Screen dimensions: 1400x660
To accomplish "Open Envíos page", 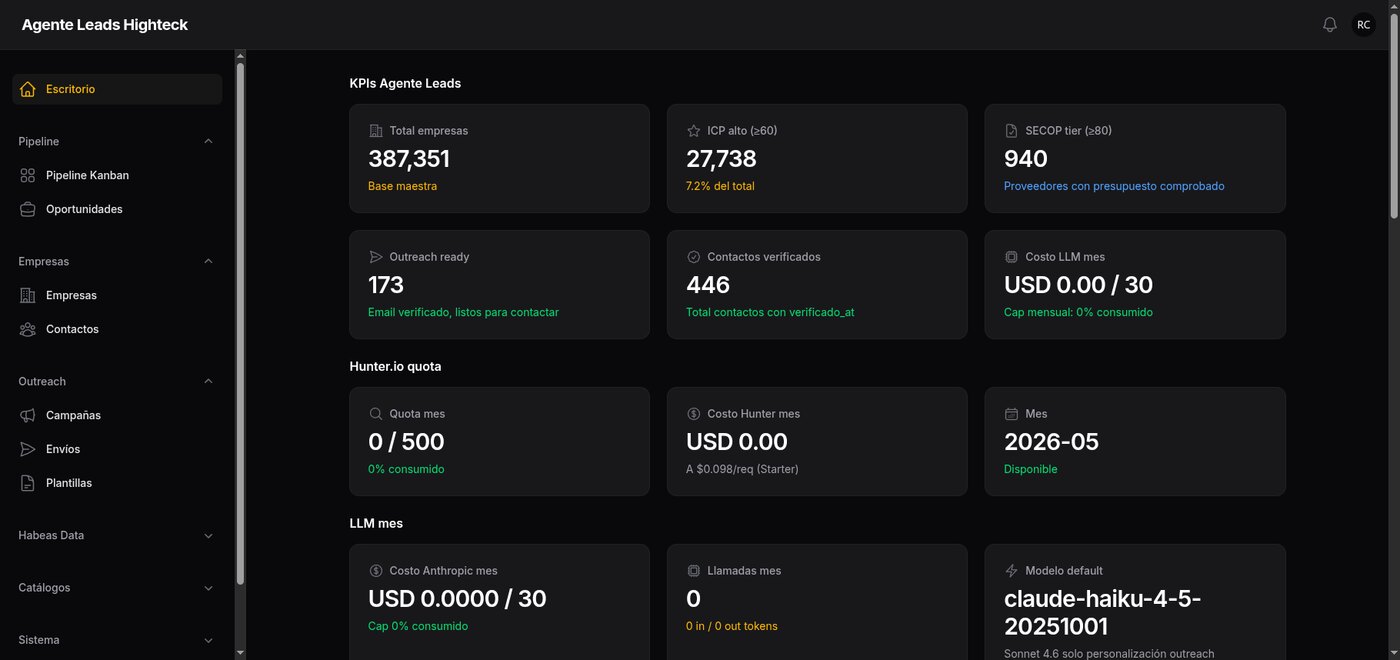I will tap(117, 449).
